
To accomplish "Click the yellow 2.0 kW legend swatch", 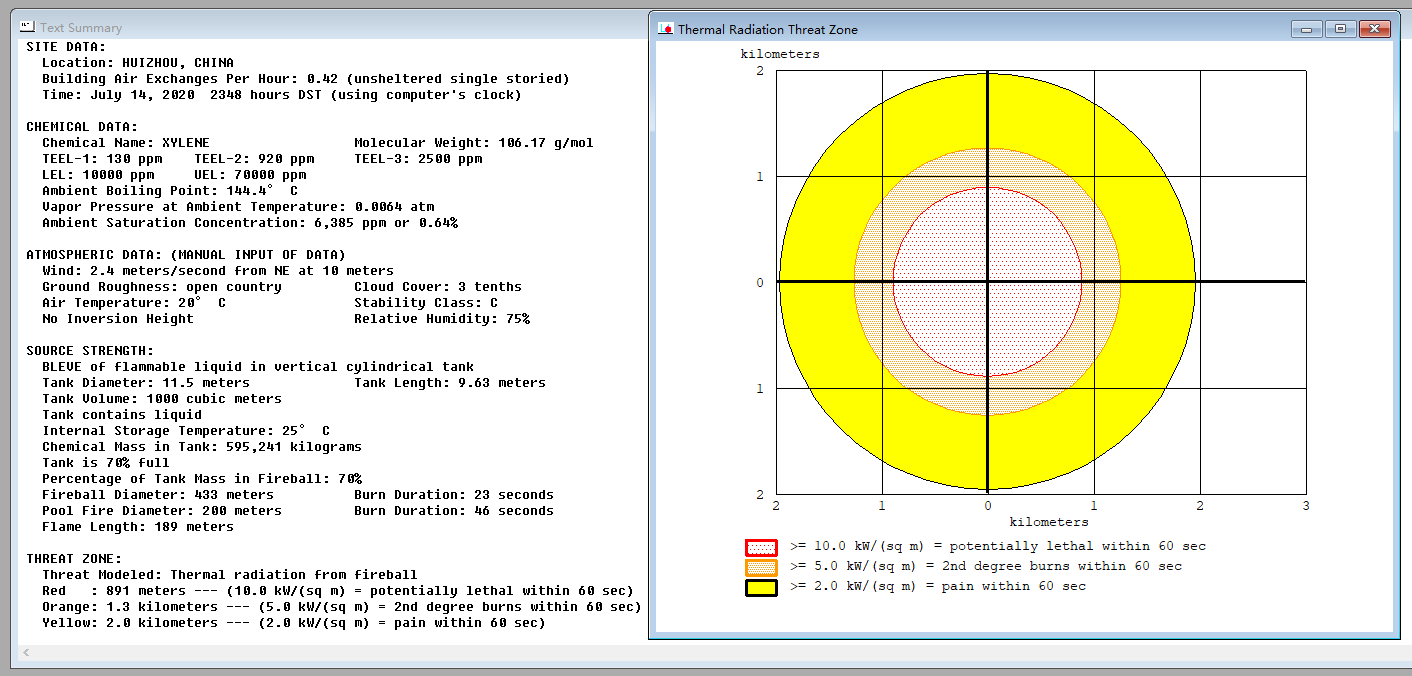I will click(761, 587).
